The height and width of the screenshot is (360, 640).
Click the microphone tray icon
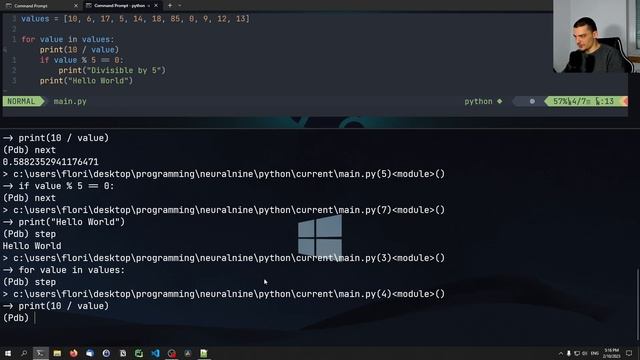(x=569, y=353)
